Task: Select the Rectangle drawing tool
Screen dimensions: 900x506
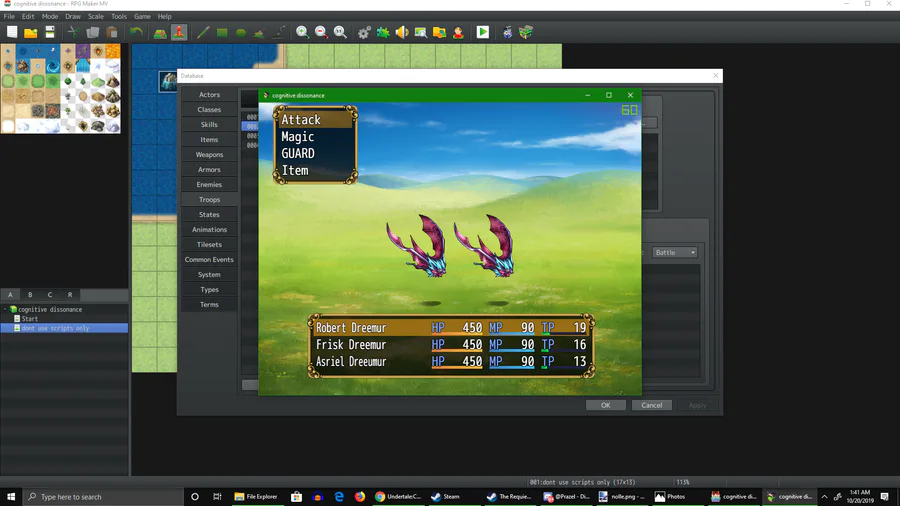Action: pos(222,32)
